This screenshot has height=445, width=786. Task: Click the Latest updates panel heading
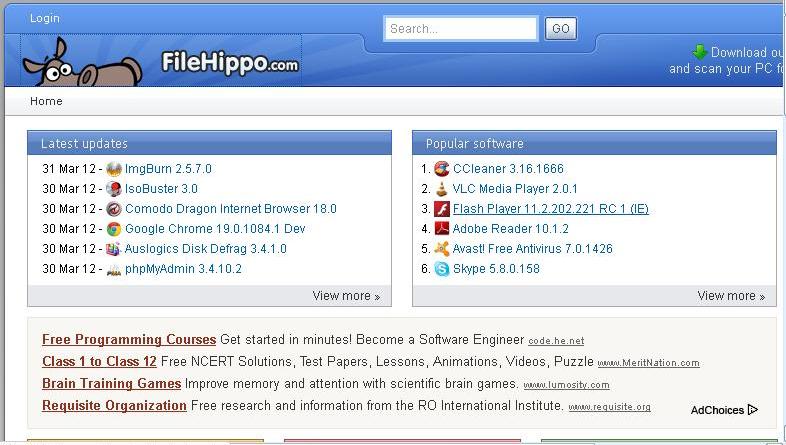pos(84,144)
